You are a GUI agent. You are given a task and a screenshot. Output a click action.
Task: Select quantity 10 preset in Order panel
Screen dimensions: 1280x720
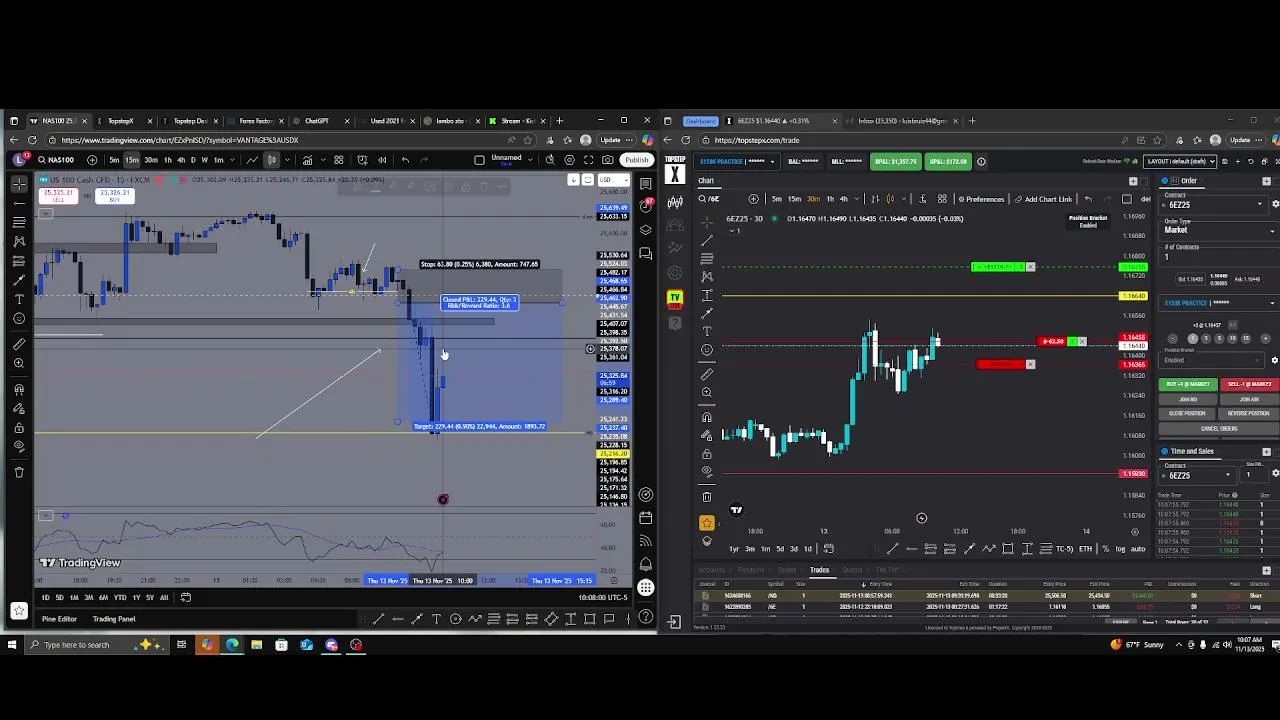point(1232,339)
